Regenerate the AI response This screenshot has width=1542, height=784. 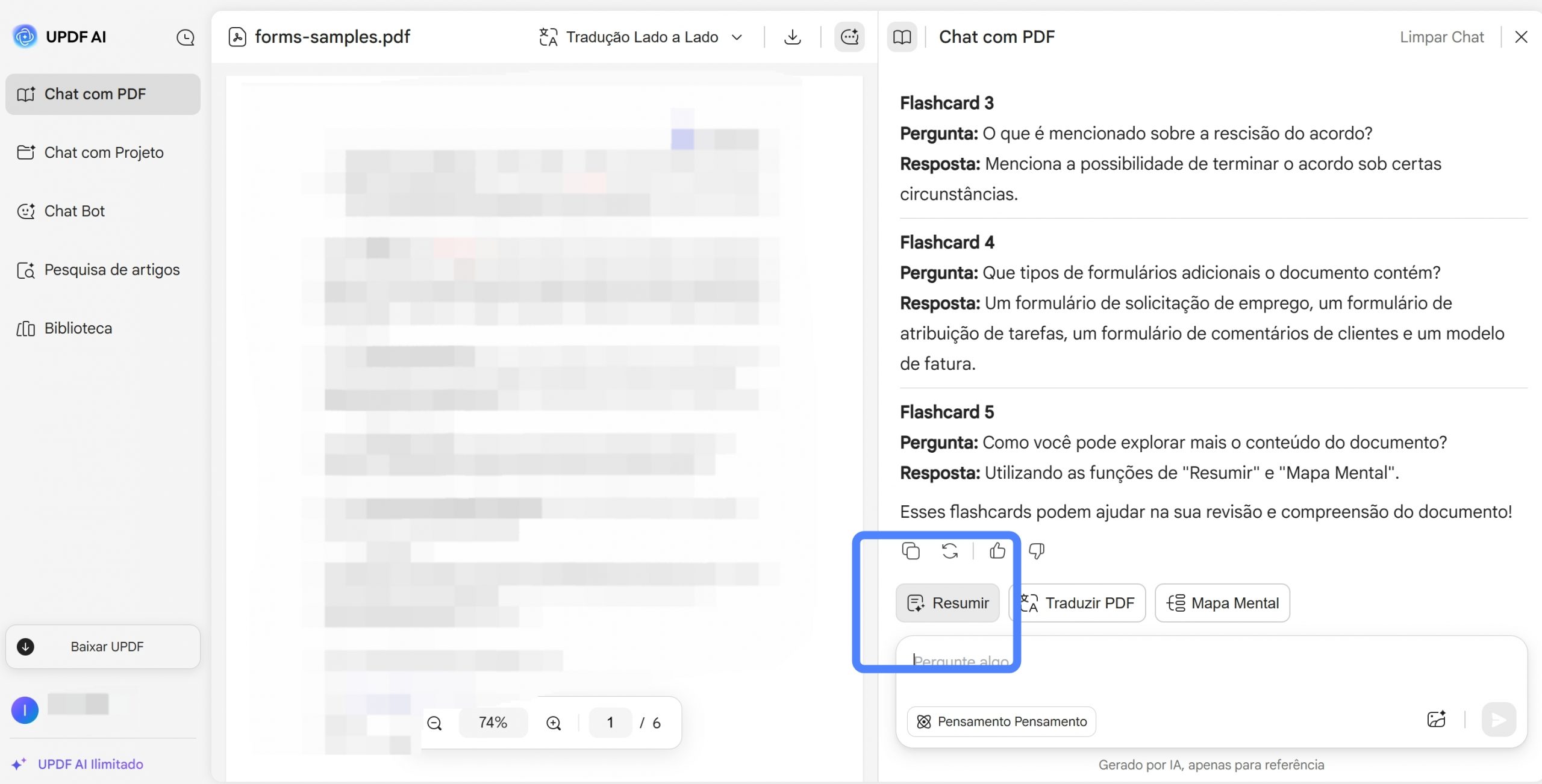[950, 551]
